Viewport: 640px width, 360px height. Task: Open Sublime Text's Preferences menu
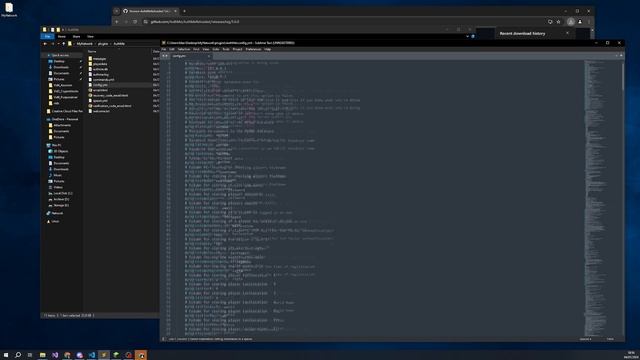click(x=253, y=49)
